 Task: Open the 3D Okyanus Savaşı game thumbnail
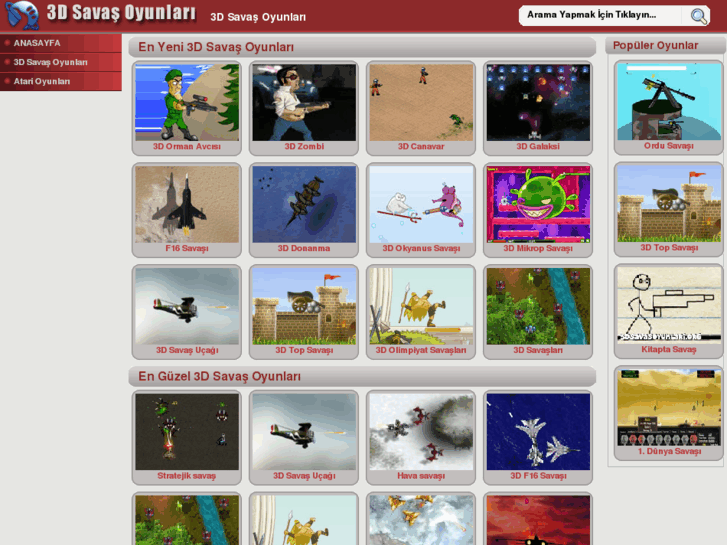pyautogui.click(x=421, y=205)
